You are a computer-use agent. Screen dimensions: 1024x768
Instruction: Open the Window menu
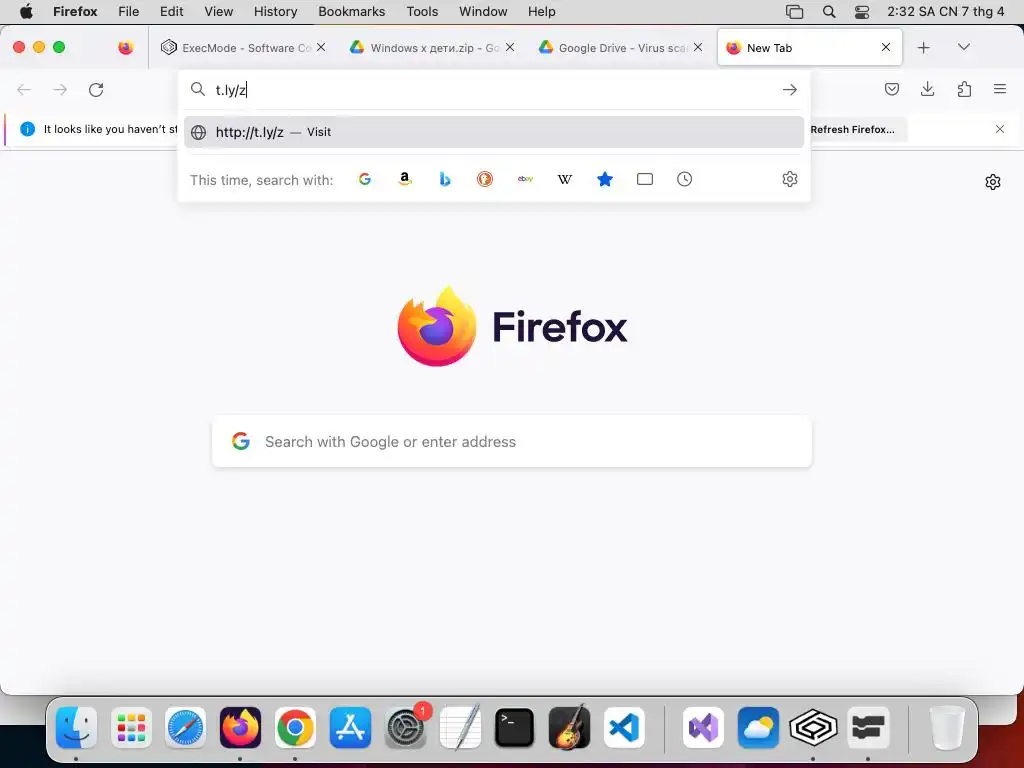pos(483,12)
